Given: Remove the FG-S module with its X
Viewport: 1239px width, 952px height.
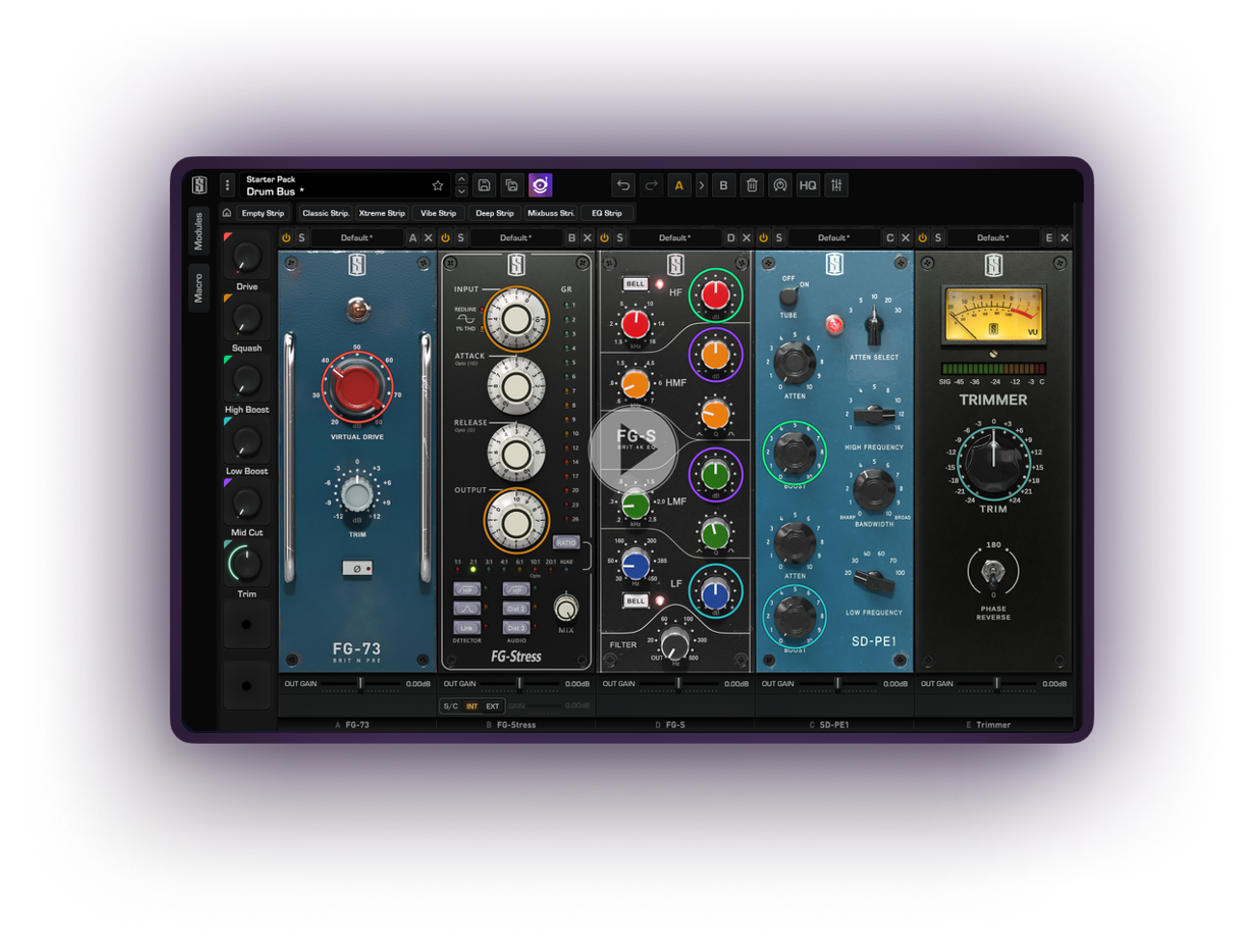Looking at the screenshot, I should coord(747,238).
